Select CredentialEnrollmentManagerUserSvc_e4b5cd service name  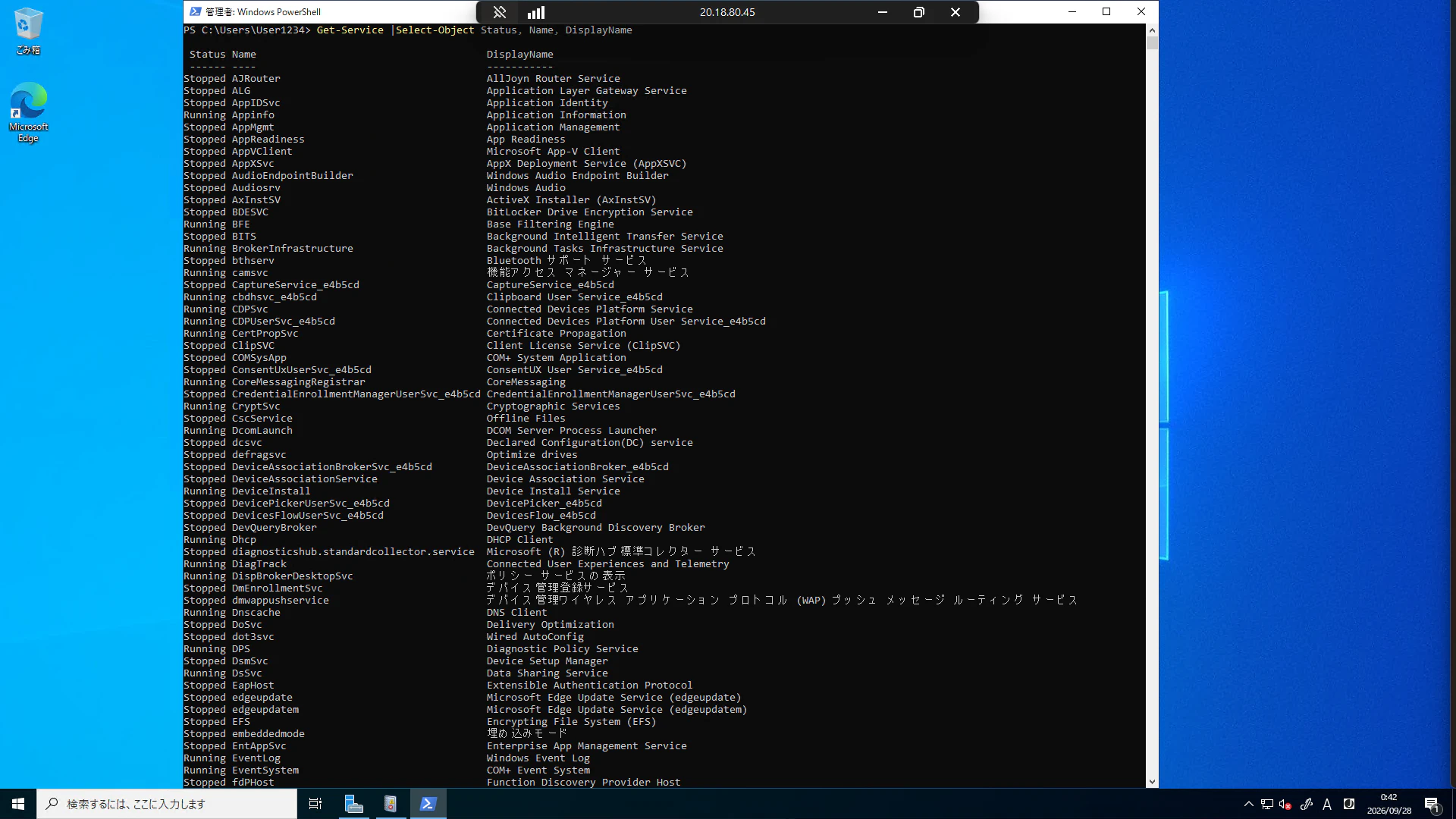click(356, 394)
